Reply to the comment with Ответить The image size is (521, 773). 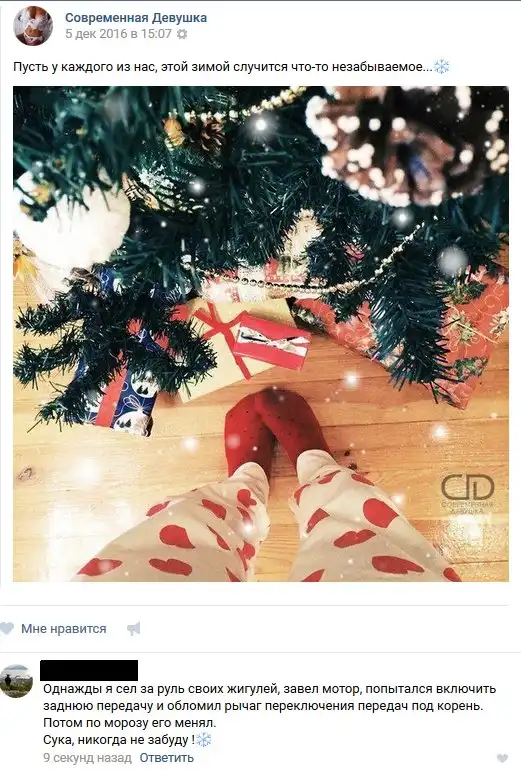[167, 757]
